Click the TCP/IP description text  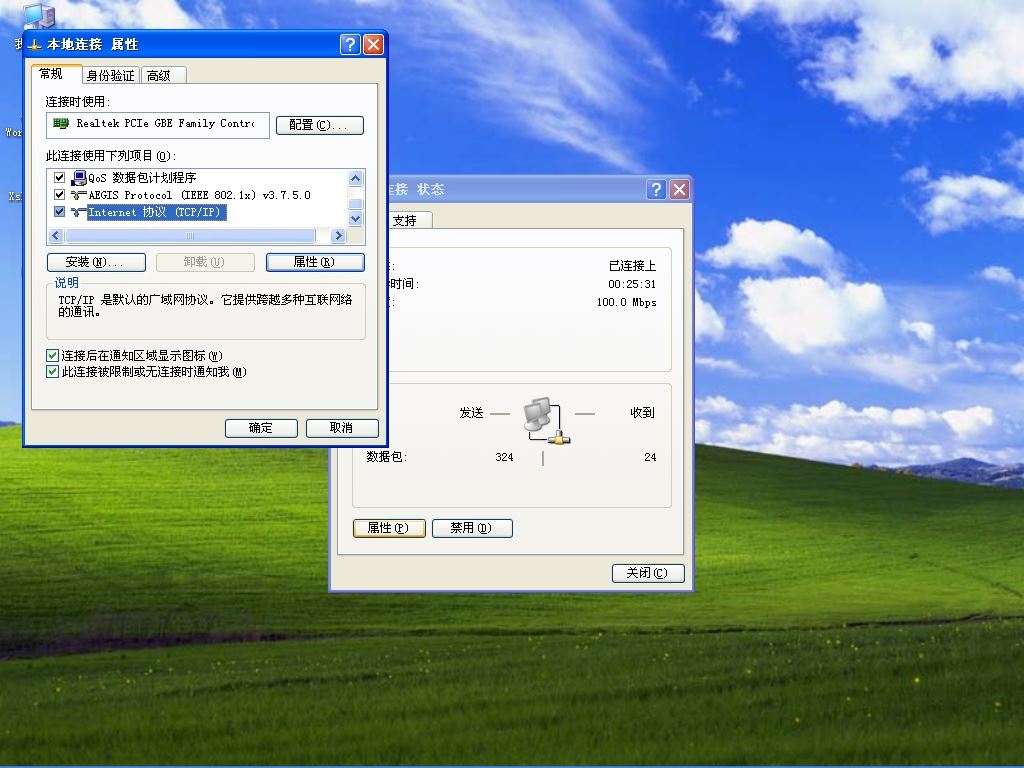[x=205, y=306]
